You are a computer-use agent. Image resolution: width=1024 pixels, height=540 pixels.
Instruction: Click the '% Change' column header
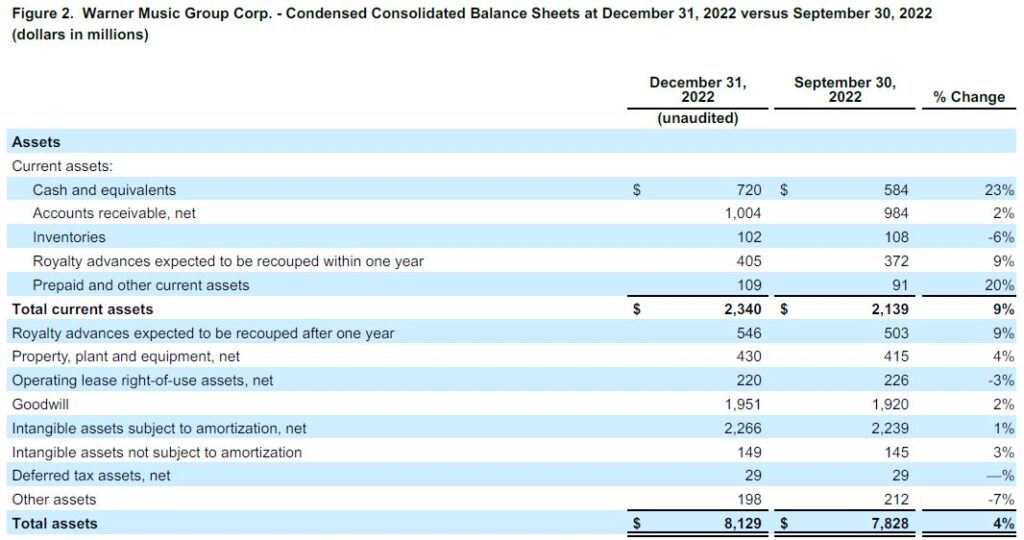coord(969,97)
